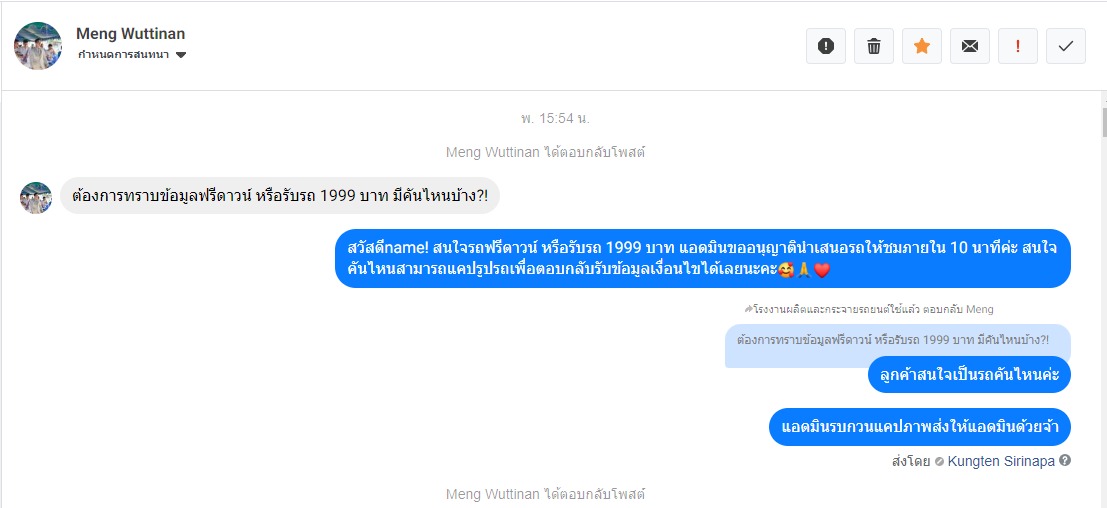The width and height of the screenshot is (1107, 508).
Task: Click Meng Wuttinan's header profile picture
Action: (x=33, y=45)
